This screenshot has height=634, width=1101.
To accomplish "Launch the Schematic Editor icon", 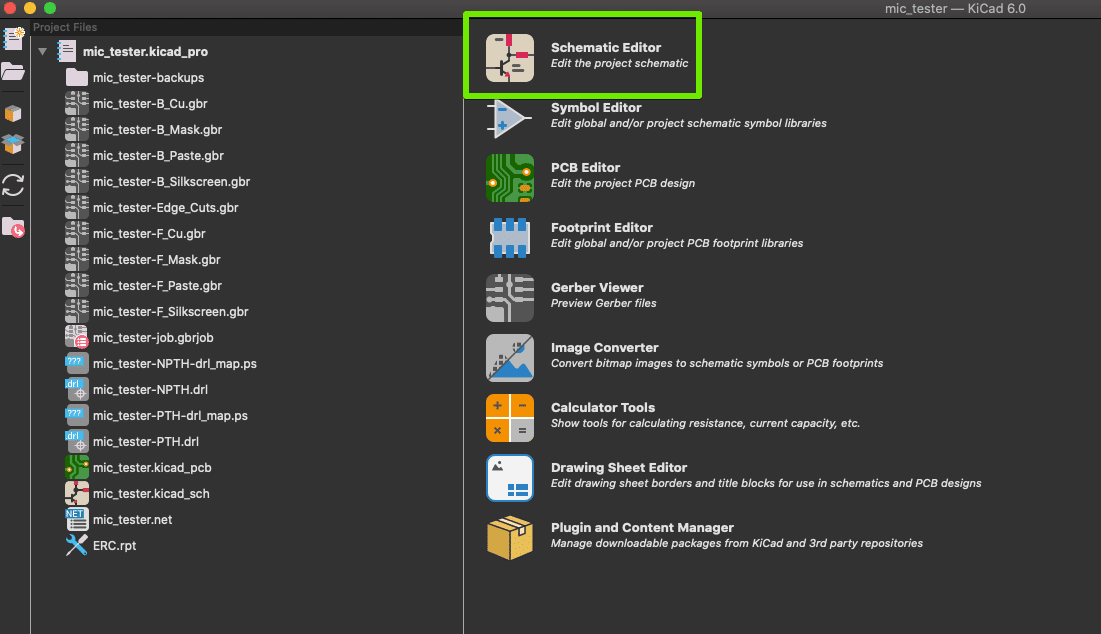I will (510, 58).
